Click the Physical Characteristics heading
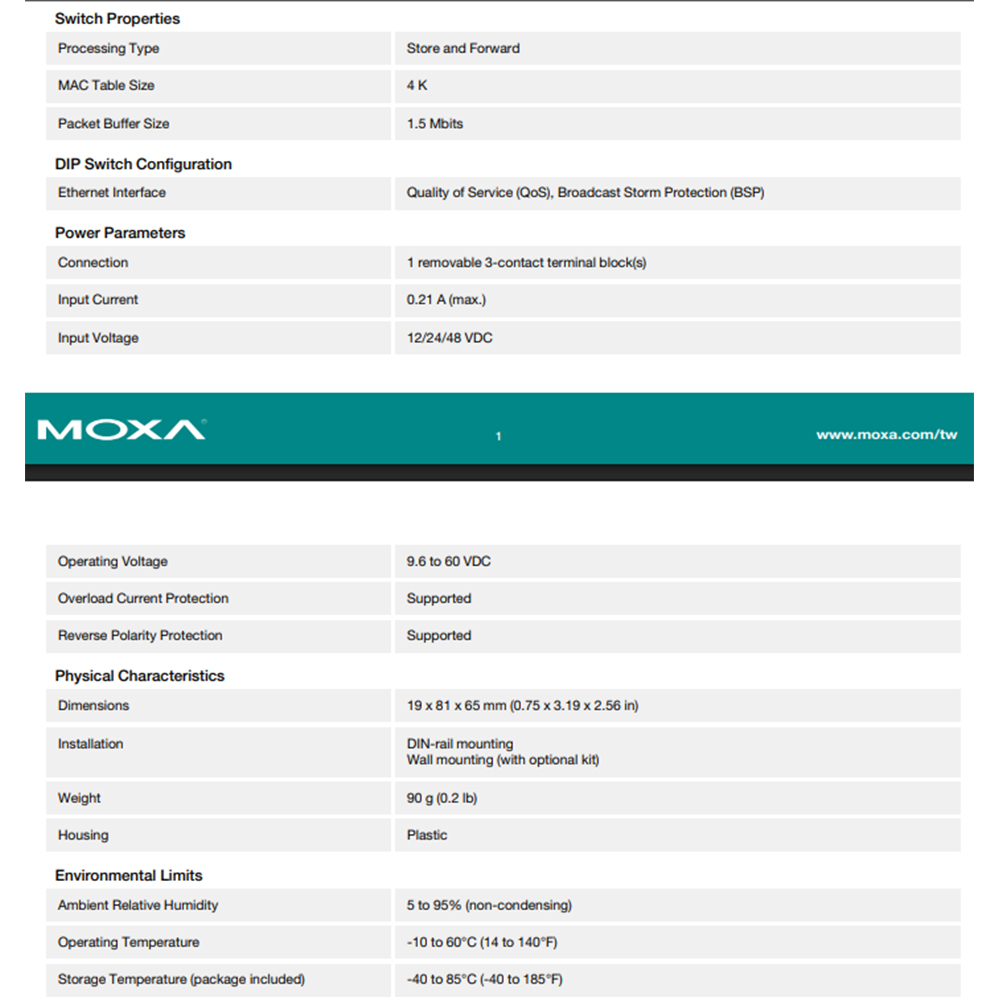Image resolution: width=1000 pixels, height=1000 pixels. point(139,676)
